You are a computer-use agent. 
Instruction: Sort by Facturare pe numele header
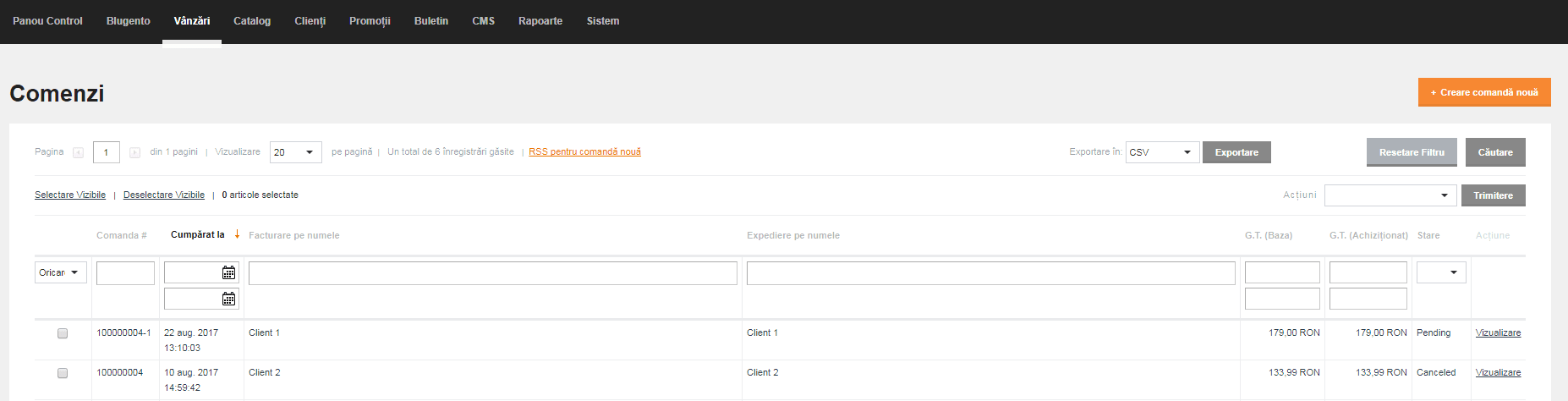tap(294, 235)
